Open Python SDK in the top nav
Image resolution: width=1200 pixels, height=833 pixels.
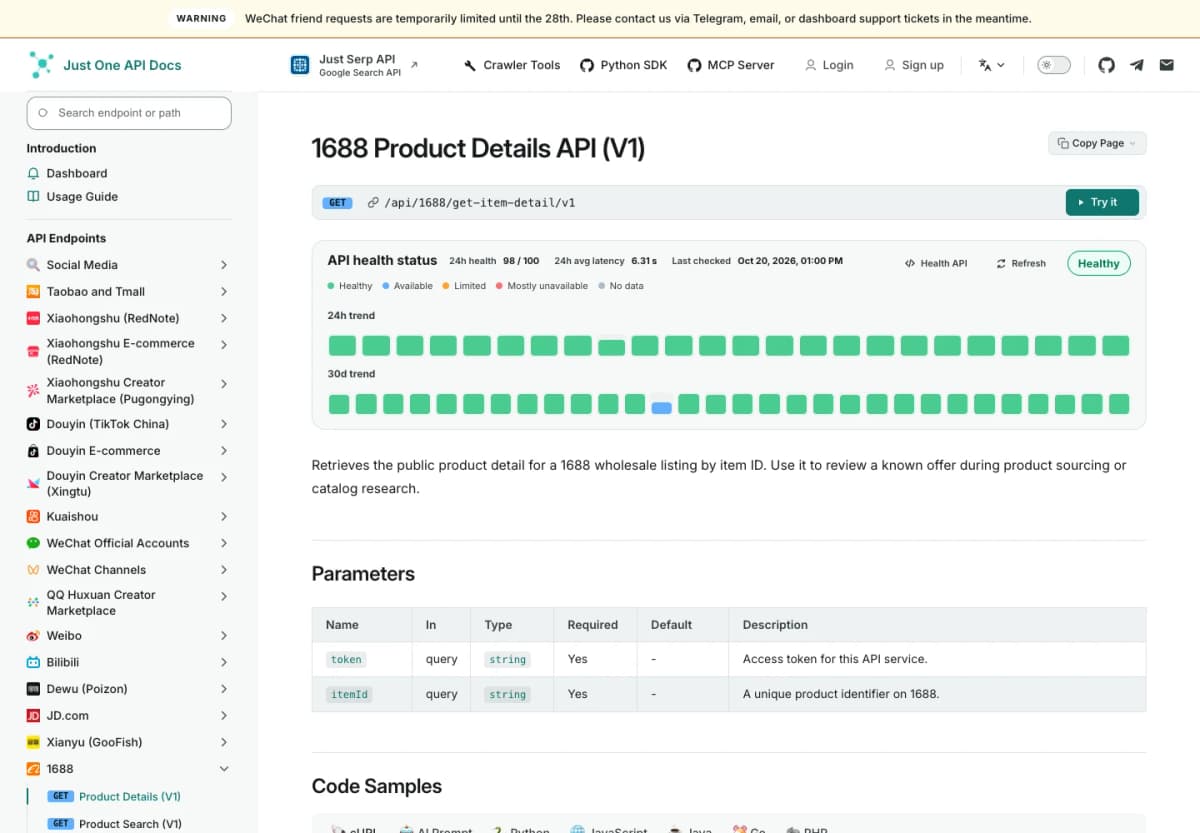(x=623, y=65)
